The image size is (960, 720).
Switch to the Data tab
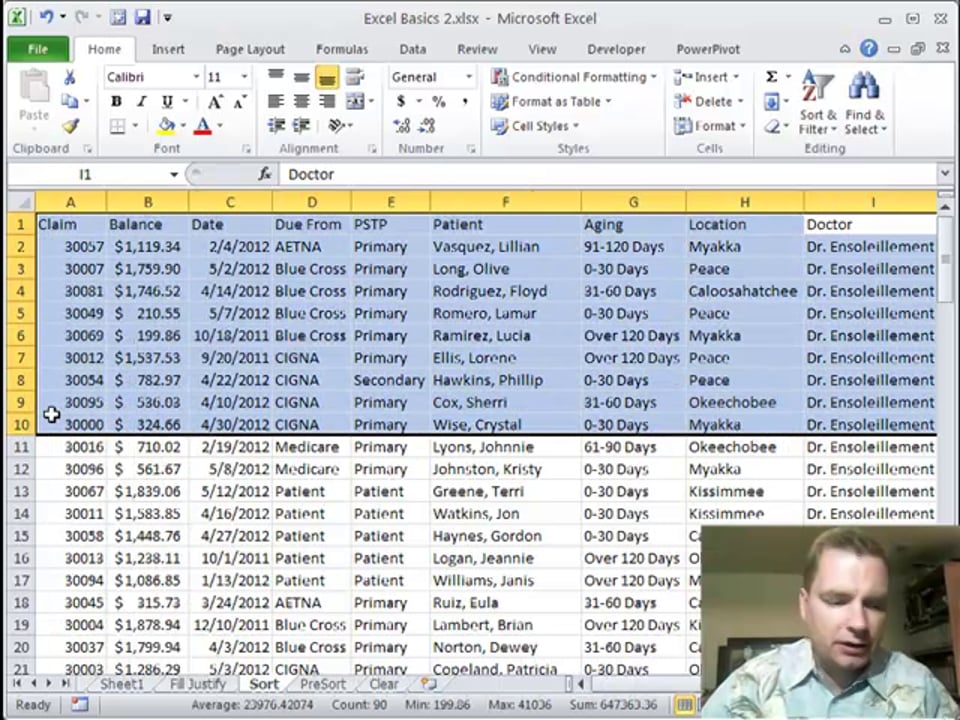[x=413, y=50]
